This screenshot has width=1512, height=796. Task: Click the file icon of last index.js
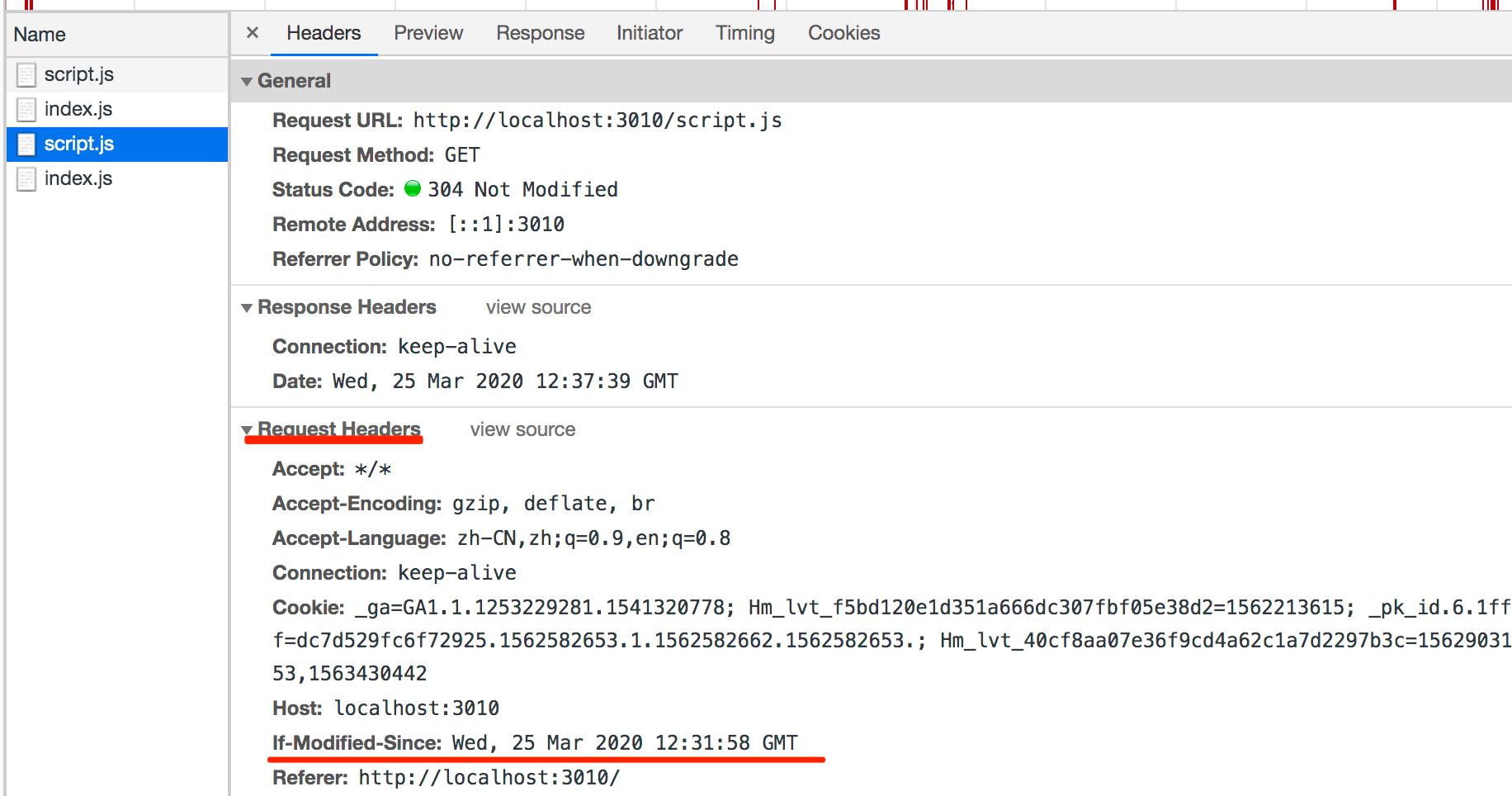pyautogui.click(x=26, y=179)
